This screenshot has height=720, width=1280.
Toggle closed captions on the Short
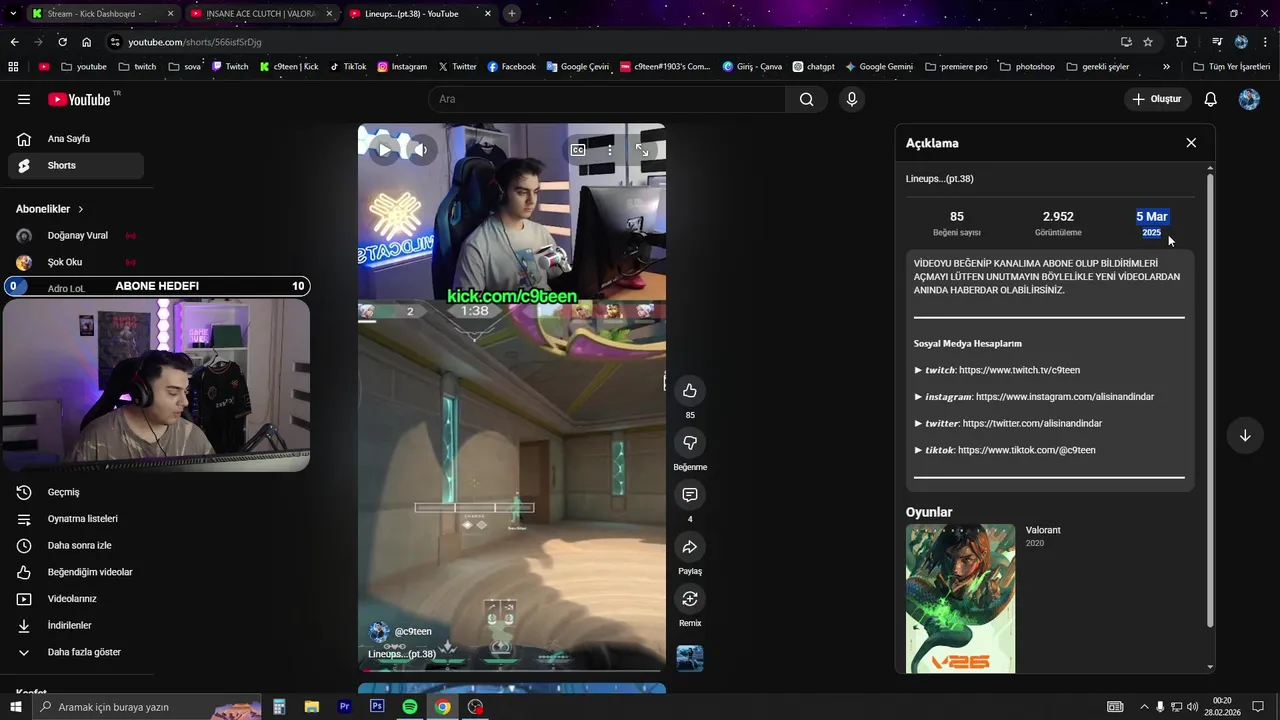point(578,150)
